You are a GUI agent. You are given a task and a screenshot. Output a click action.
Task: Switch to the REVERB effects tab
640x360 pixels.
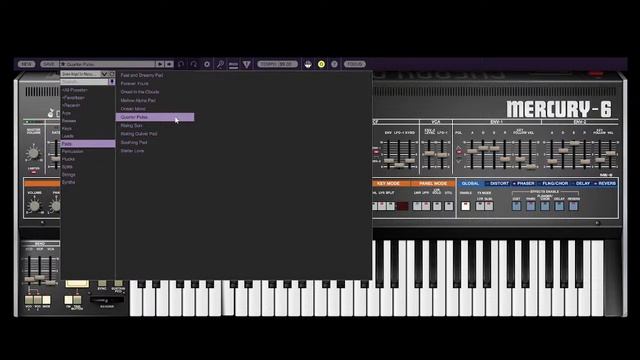(606, 184)
